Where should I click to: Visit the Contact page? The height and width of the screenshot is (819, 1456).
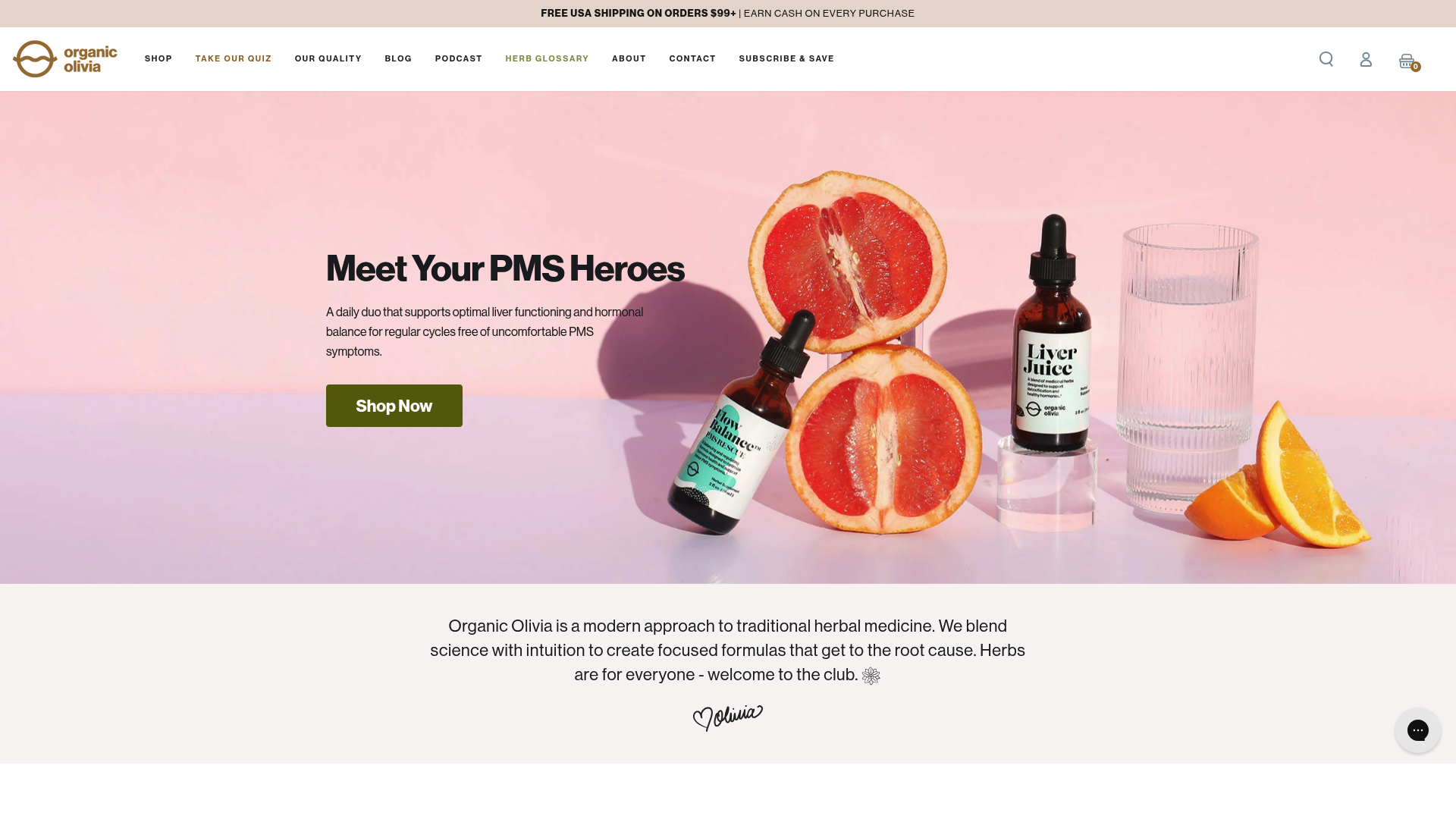[x=692, y=59]
